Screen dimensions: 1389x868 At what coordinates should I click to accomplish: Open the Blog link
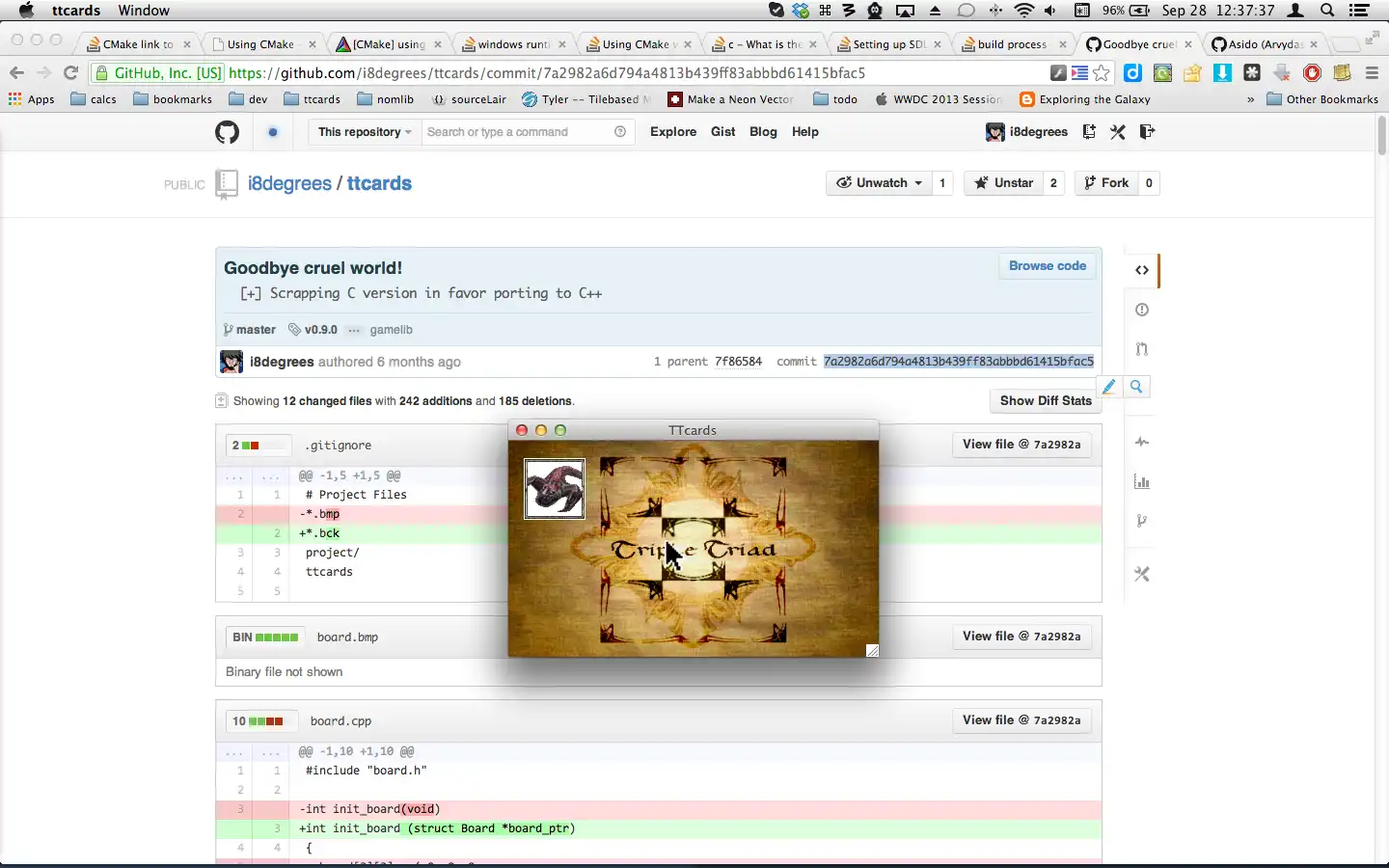click(763, 132)
